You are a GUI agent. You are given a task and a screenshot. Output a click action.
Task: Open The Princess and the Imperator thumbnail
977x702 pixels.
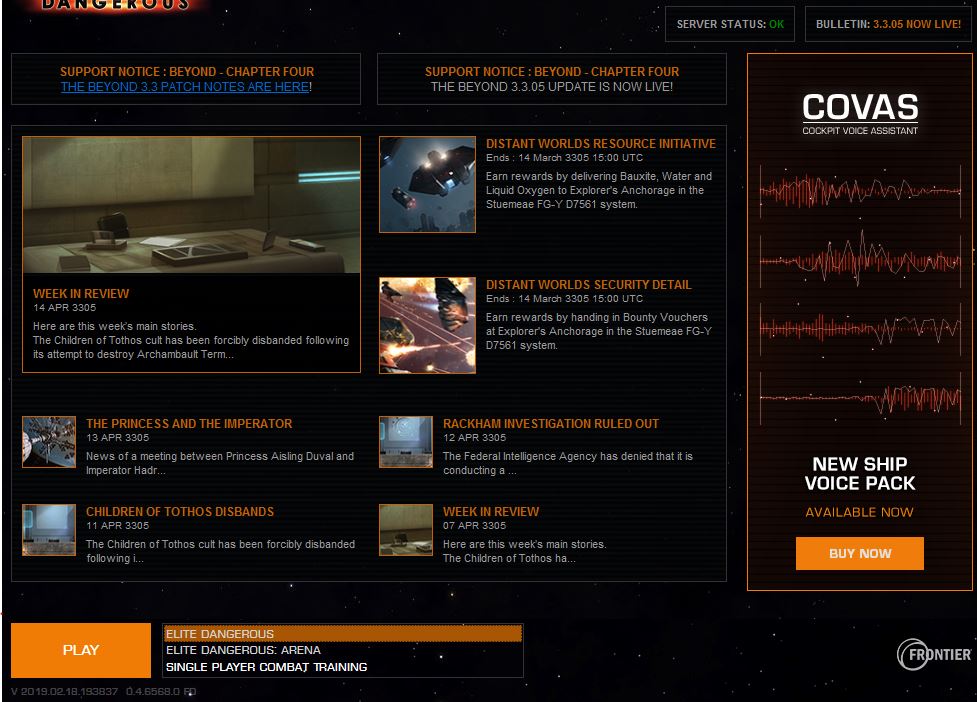[x=49, y=442]
